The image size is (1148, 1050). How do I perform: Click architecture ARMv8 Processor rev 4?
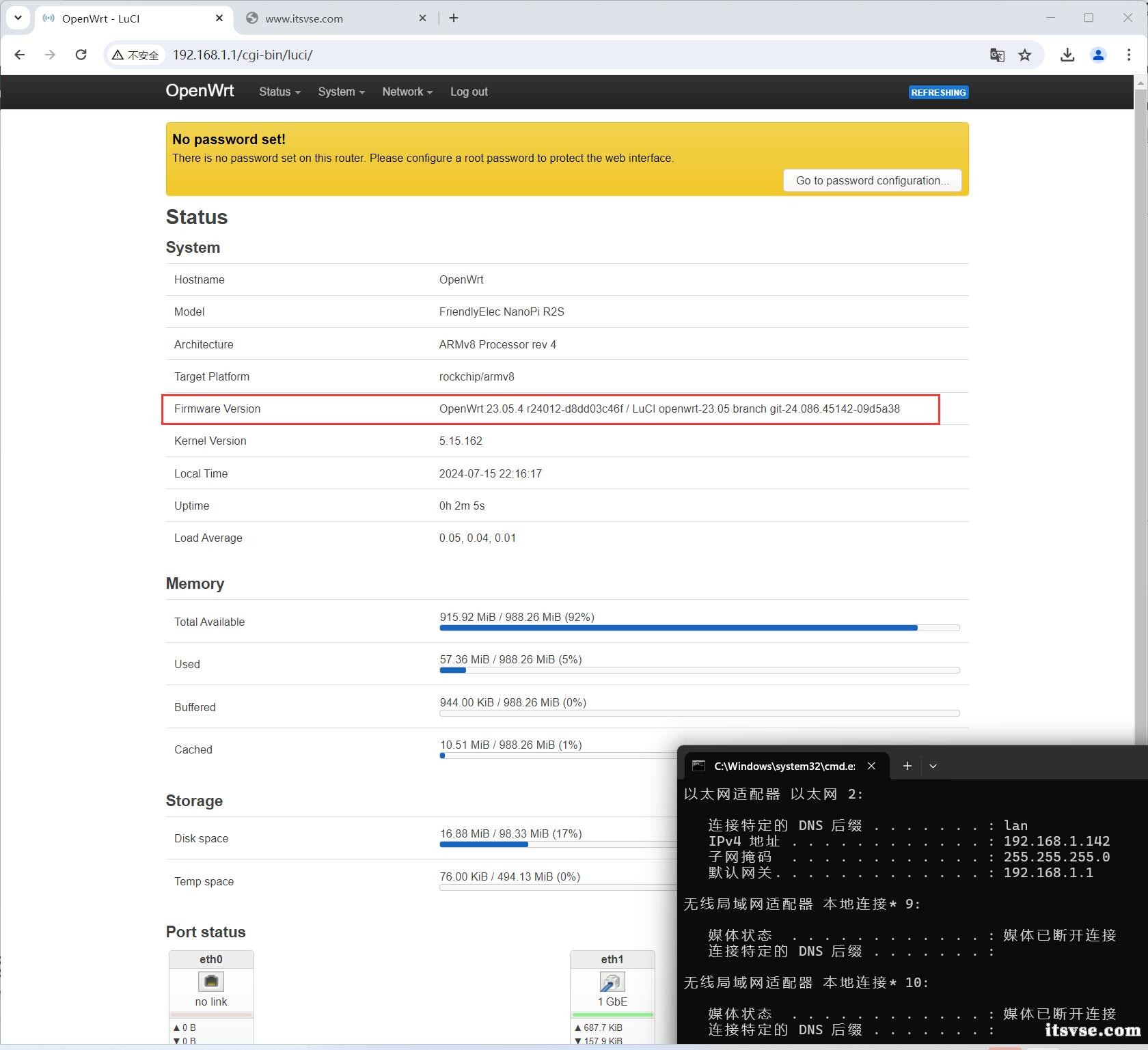(497, 344)
